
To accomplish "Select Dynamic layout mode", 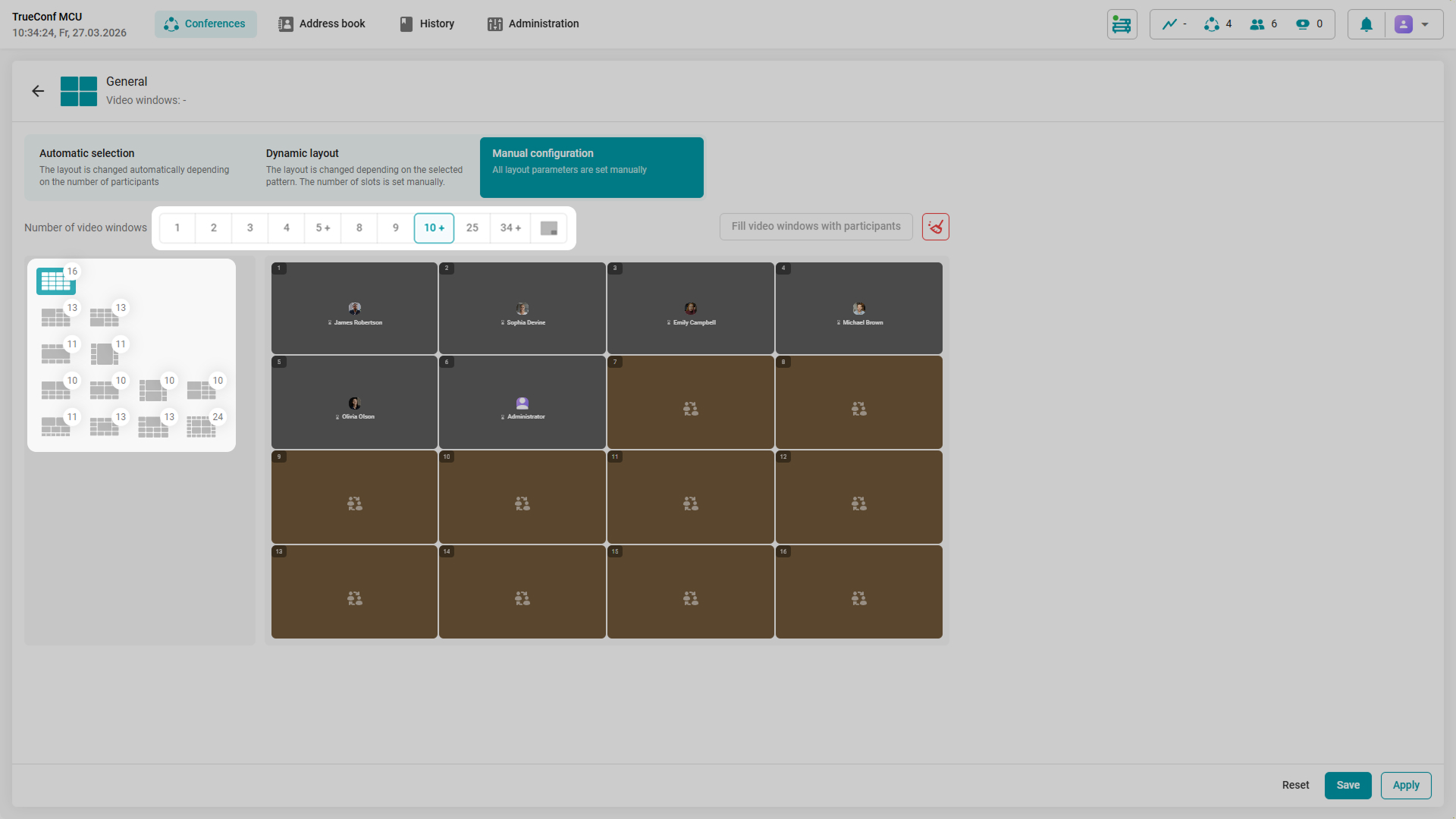I will coord(365,168).
